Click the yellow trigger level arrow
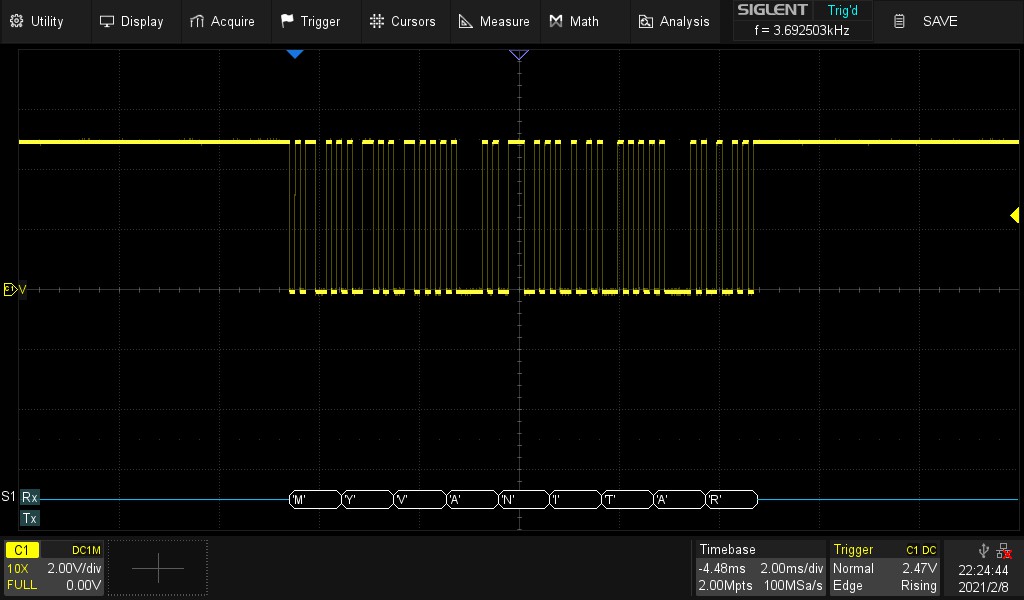1024x600 pixels. (1014, 215)
